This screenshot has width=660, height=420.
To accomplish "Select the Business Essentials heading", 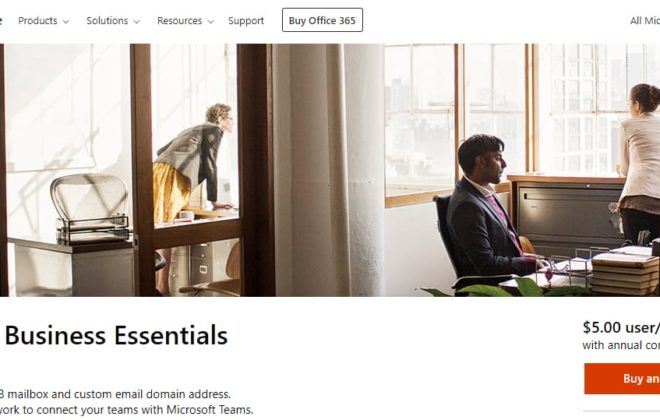I will point(116,335).
